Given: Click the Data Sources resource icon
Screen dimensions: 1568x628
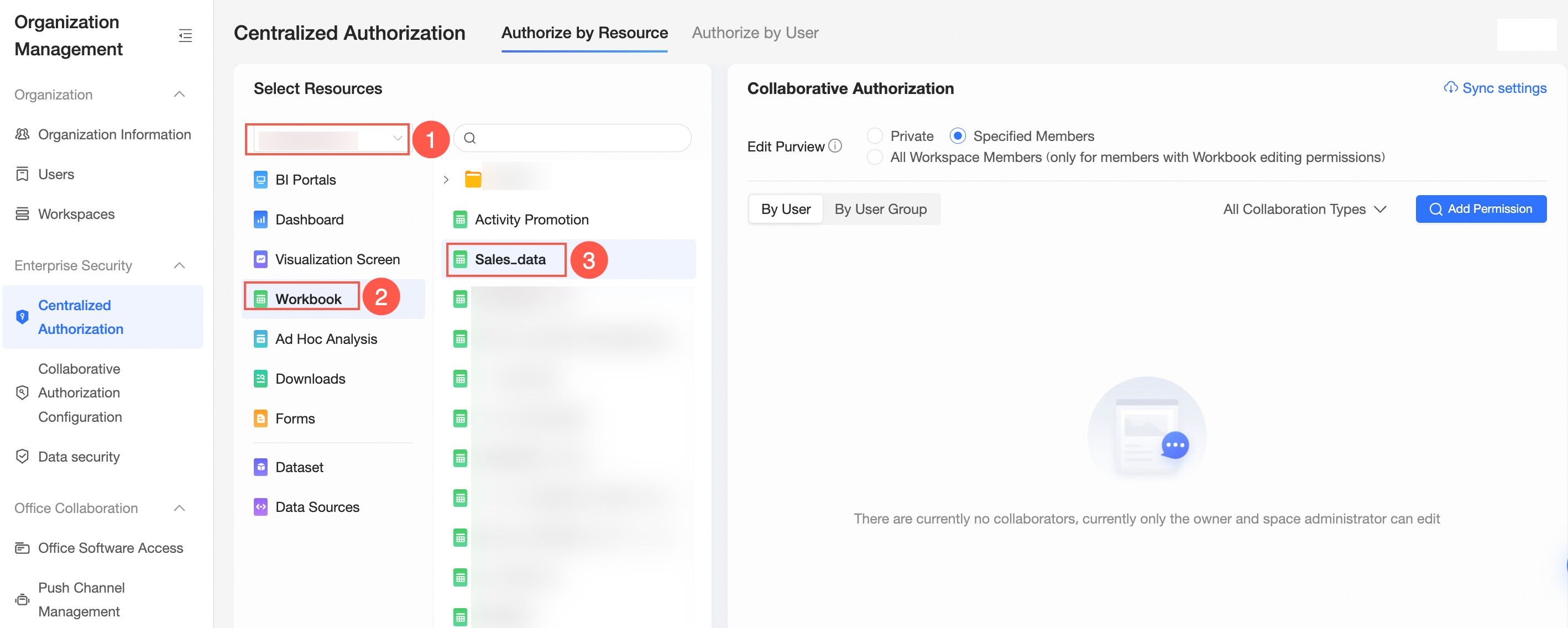Looking at the screenshot, I should (260, 507).
